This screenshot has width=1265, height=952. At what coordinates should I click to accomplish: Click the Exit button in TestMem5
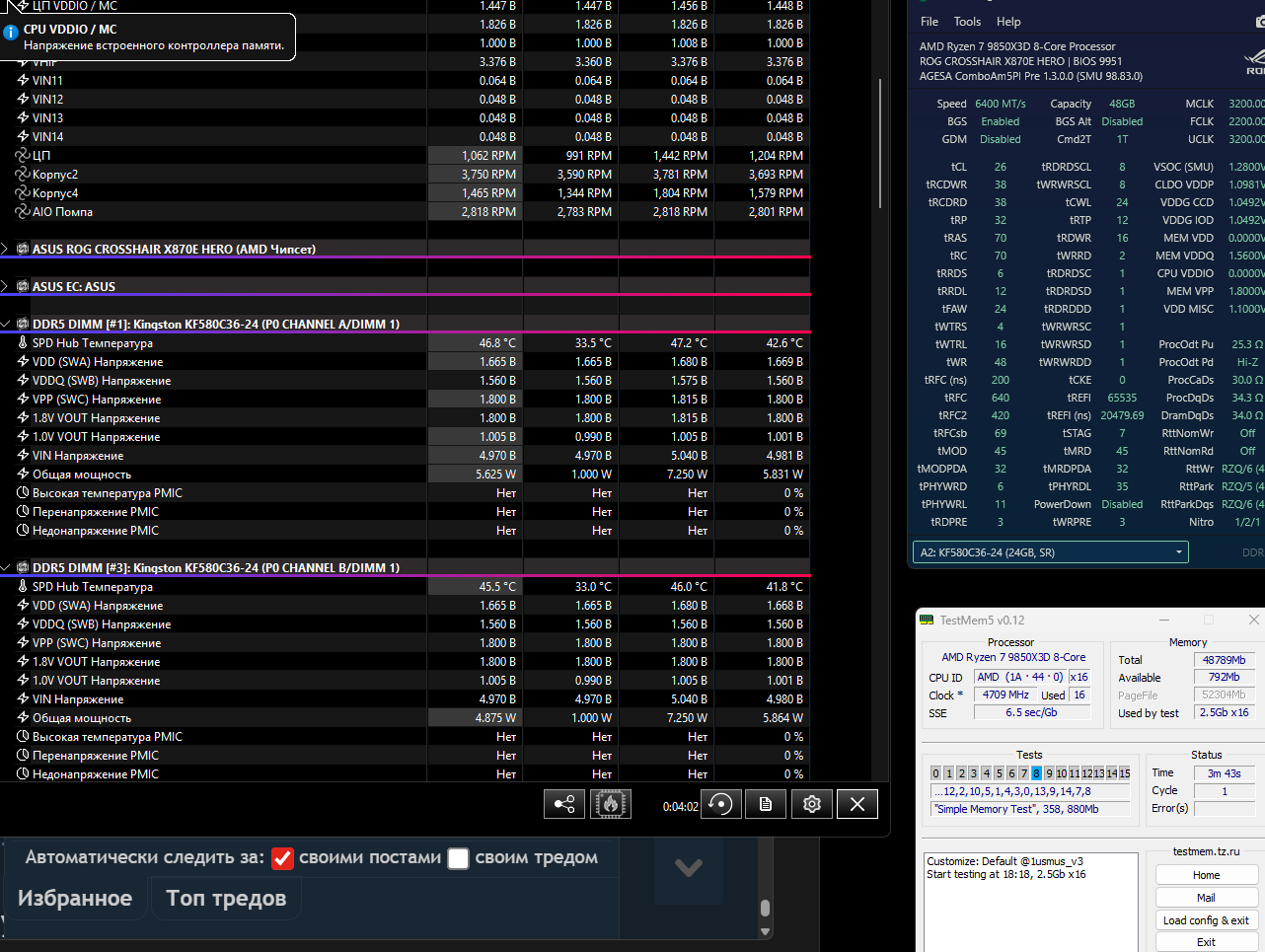tap(1206, 942)
